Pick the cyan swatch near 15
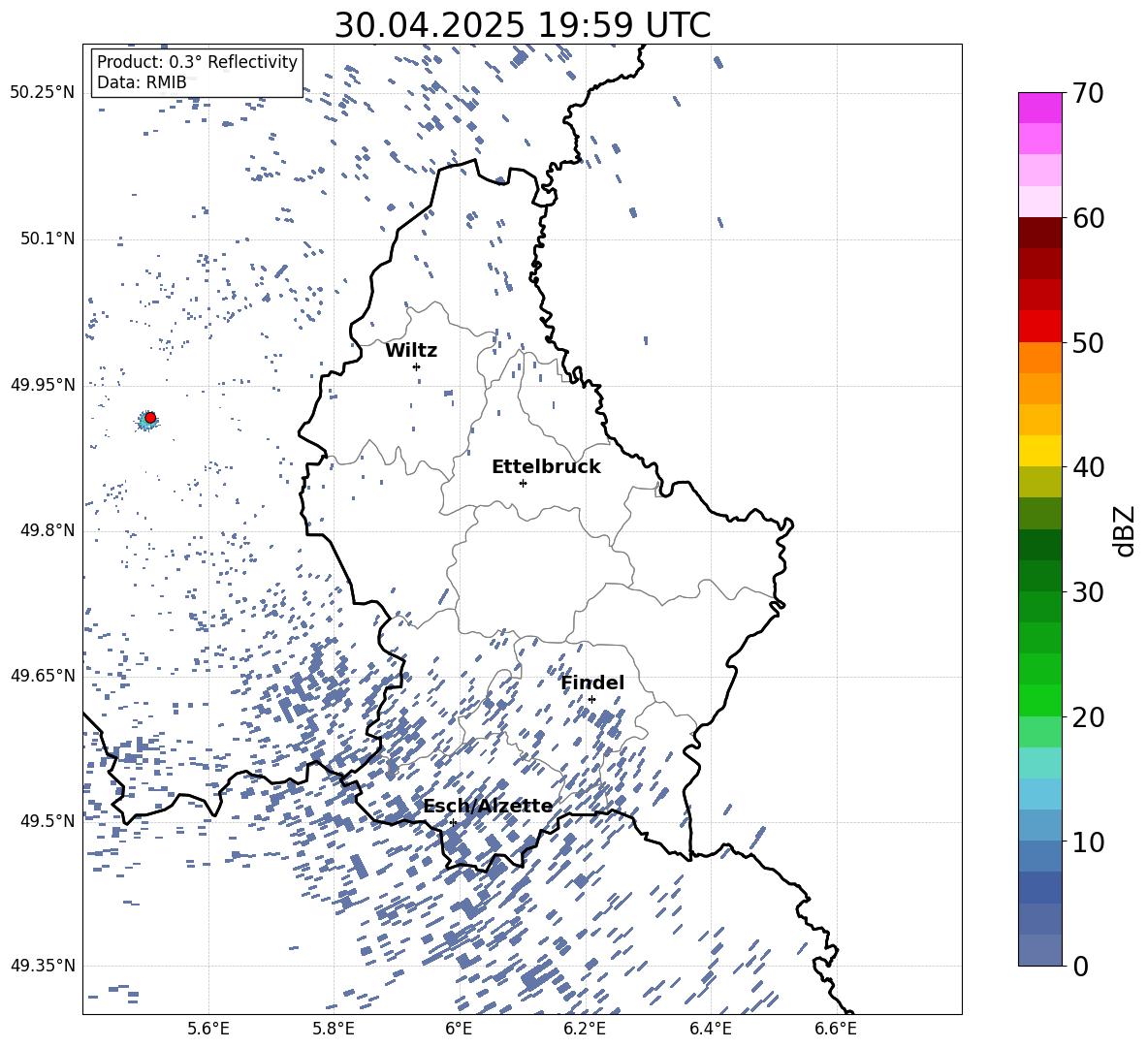This screenshot has height=1048, width=1148. pyautogui.click(x=1040, y=763)
